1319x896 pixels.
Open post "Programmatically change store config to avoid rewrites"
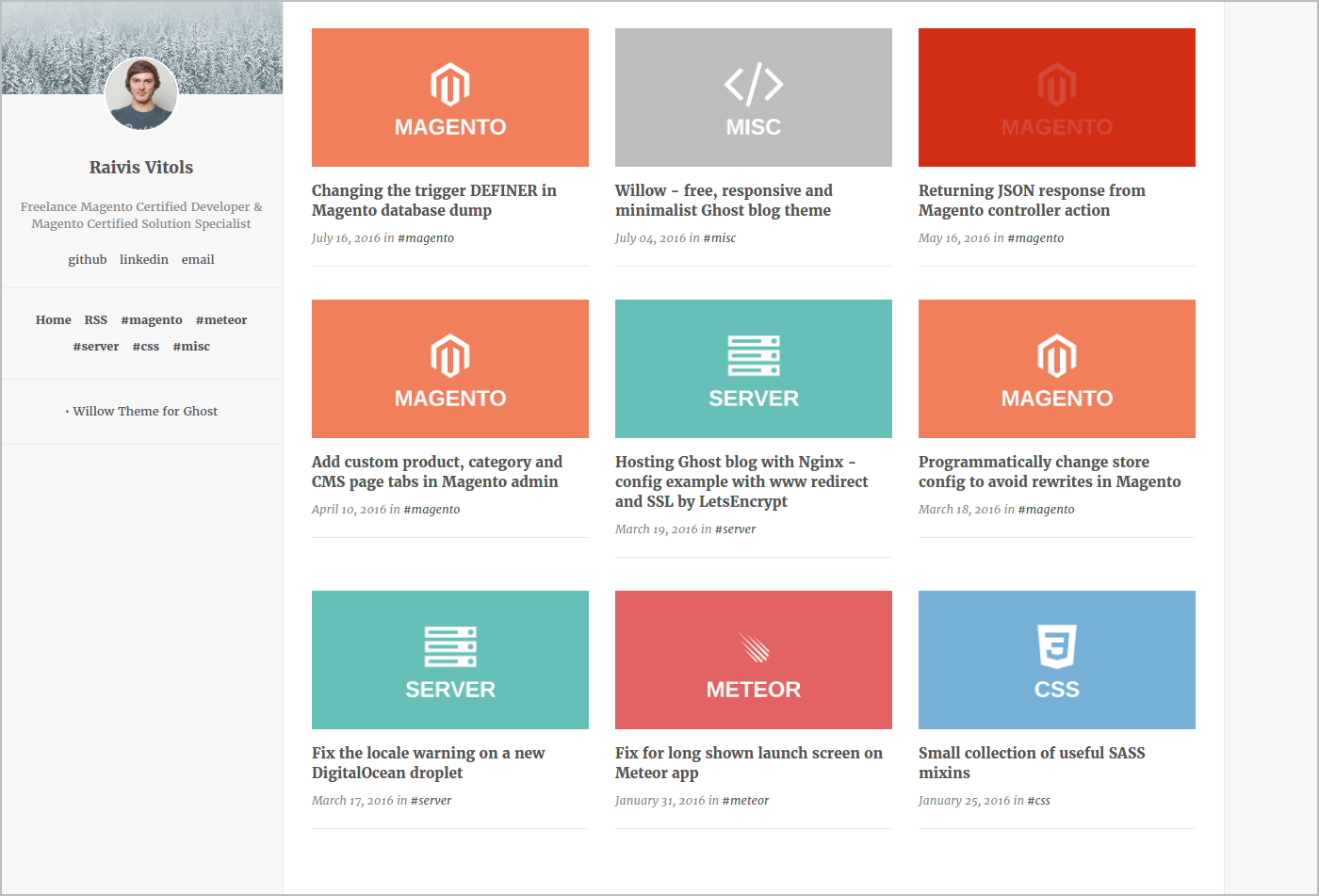point(1050,472)
